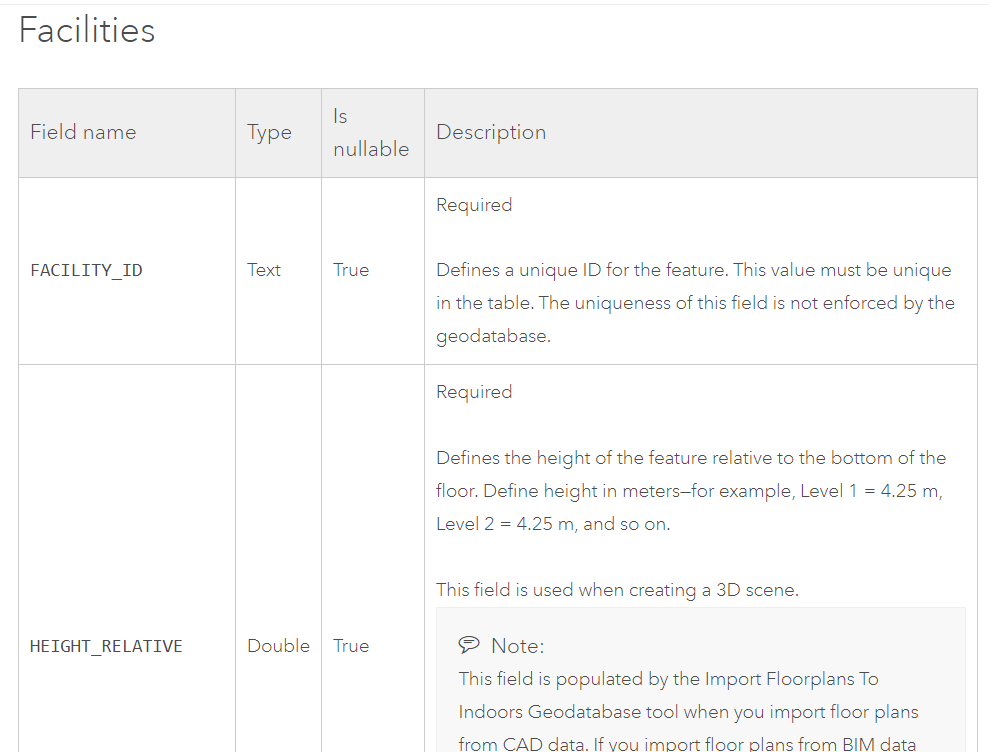Click the Note speech-bubble icon
Screen dimensions: 989x752
click(x=470, y=644)
